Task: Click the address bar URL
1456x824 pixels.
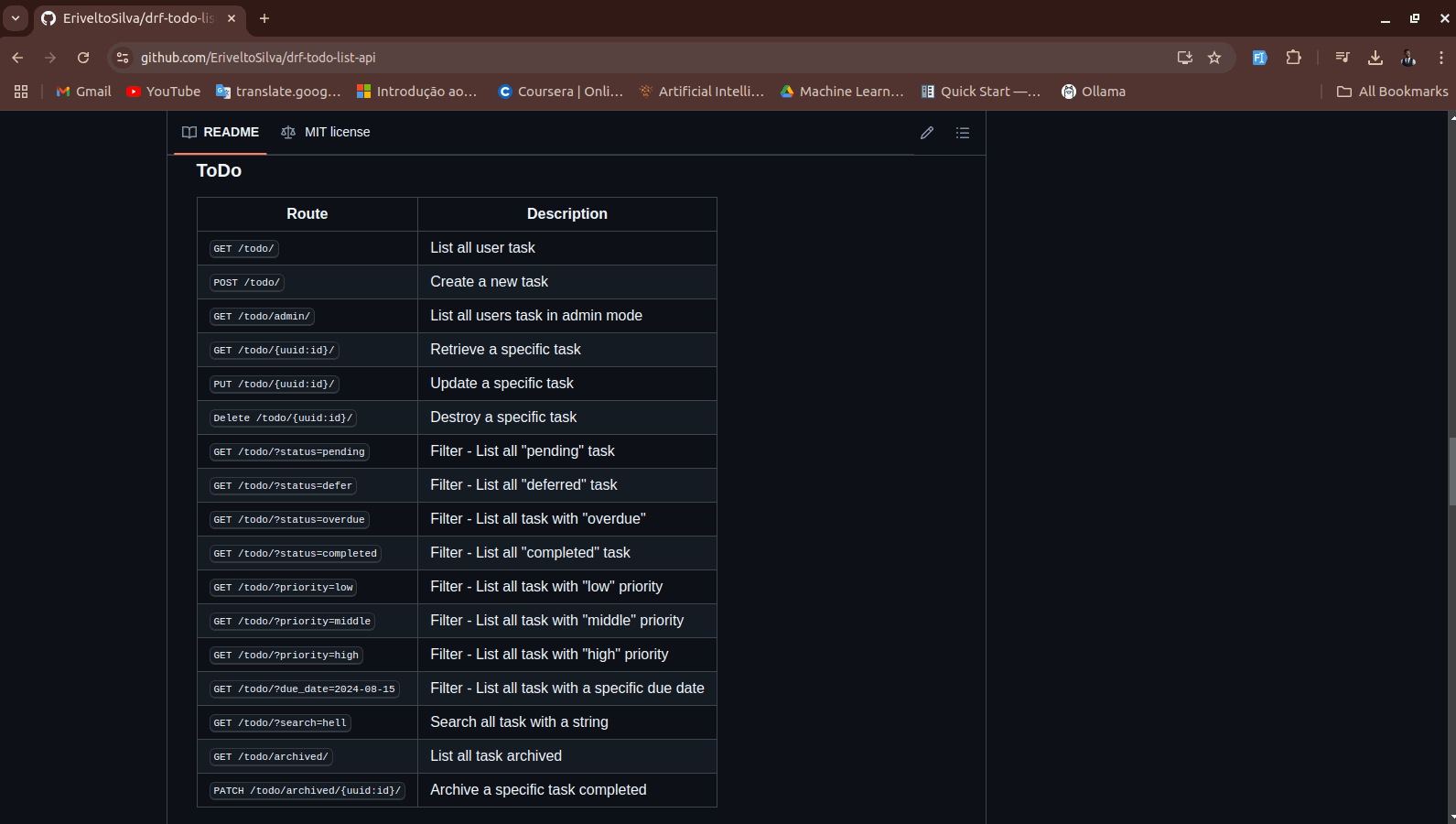Action: point(258,58)
